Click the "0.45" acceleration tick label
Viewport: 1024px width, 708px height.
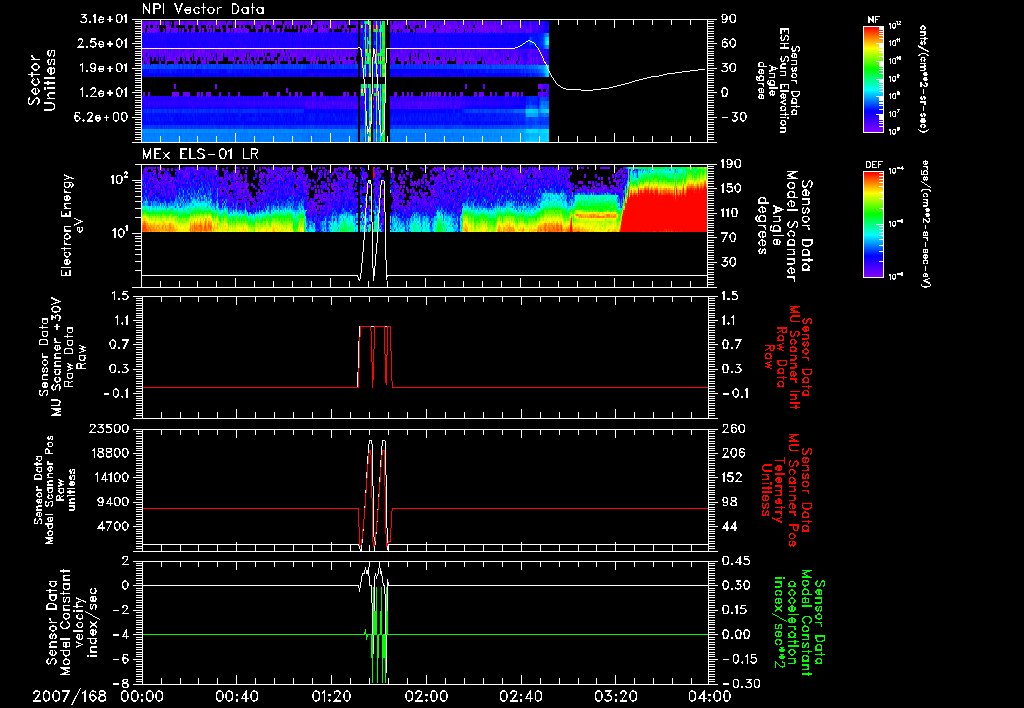735,561
